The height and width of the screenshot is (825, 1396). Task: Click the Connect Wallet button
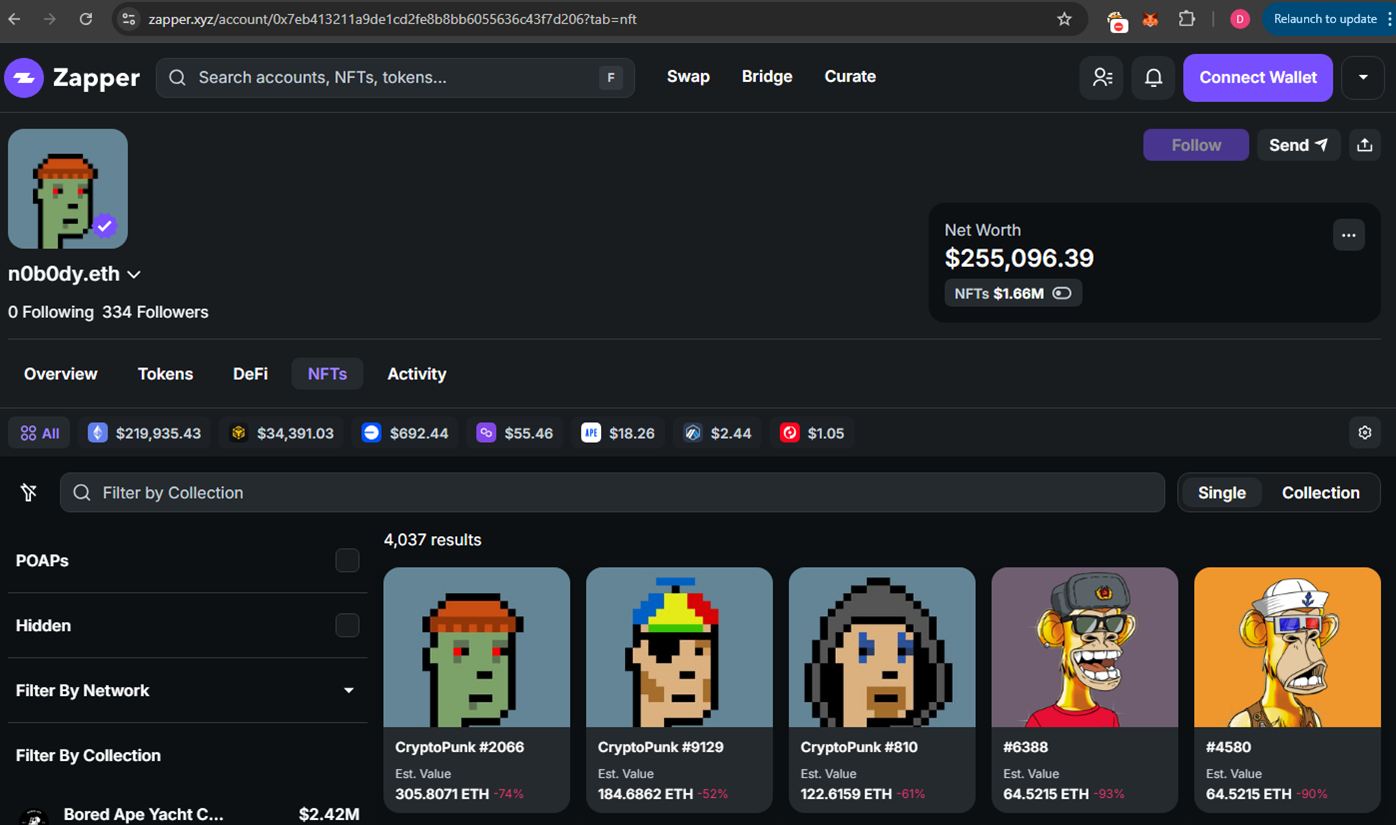(x=1257, y=78)
